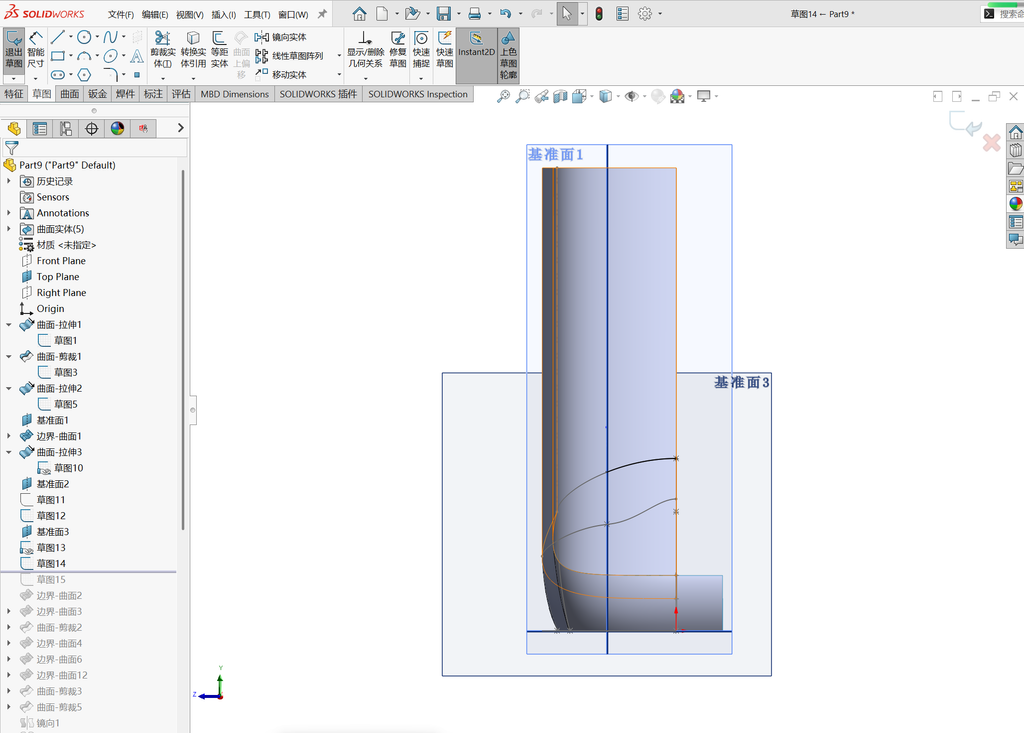Select the Ellipse sketch tool

(110, 56)
